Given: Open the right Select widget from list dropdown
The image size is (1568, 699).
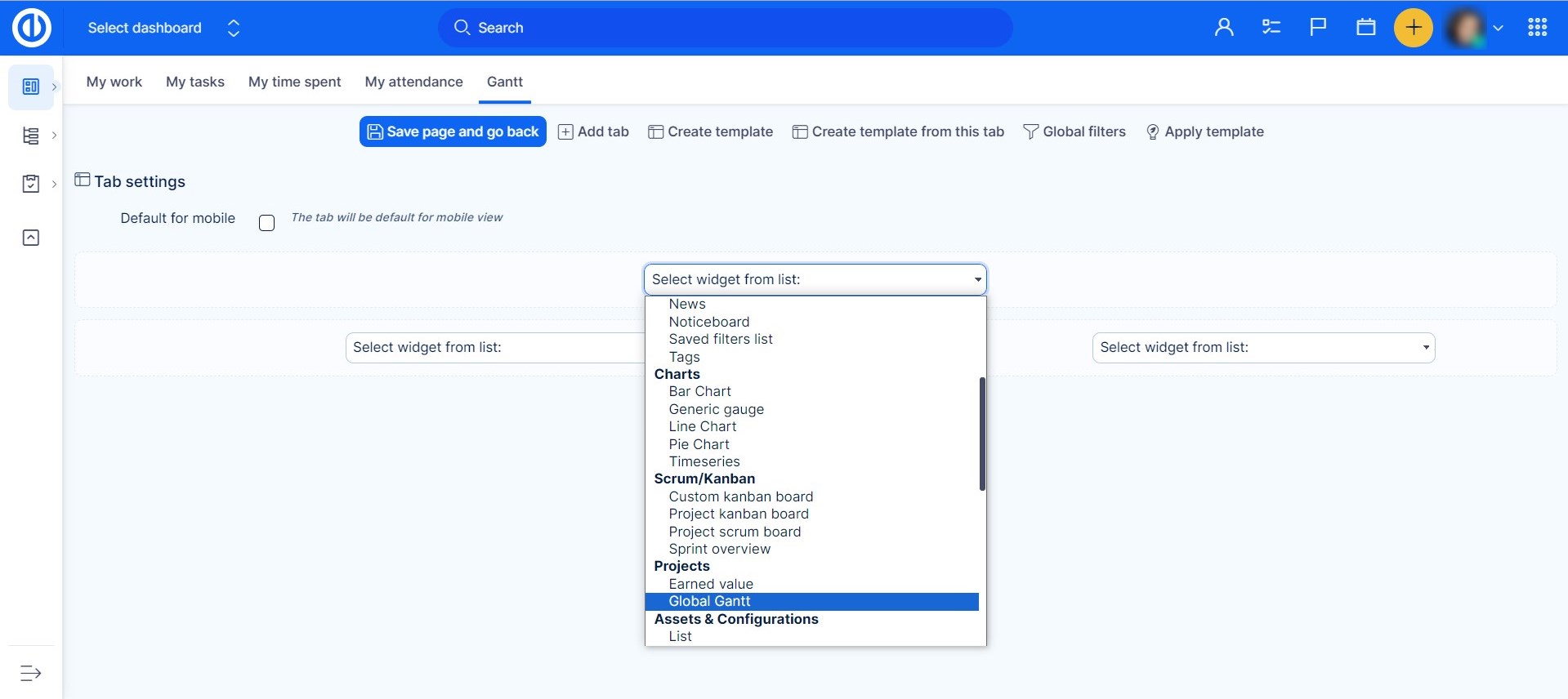Looking at the screenshot, I should coord(1262,348).
